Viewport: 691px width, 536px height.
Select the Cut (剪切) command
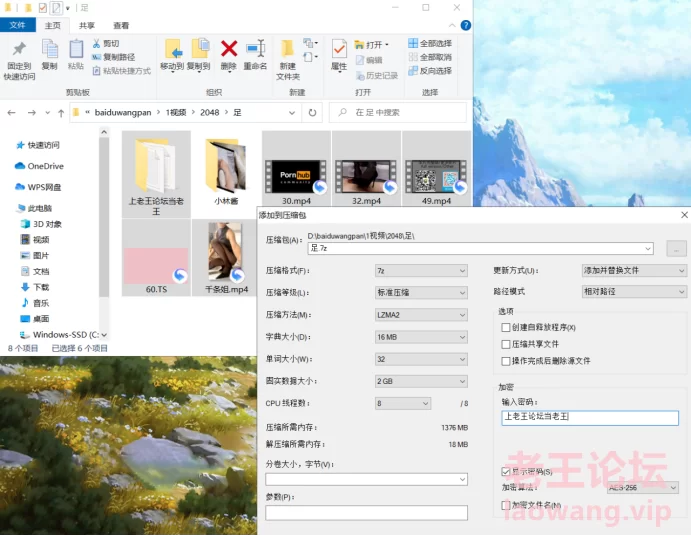(x=106, y=43)
